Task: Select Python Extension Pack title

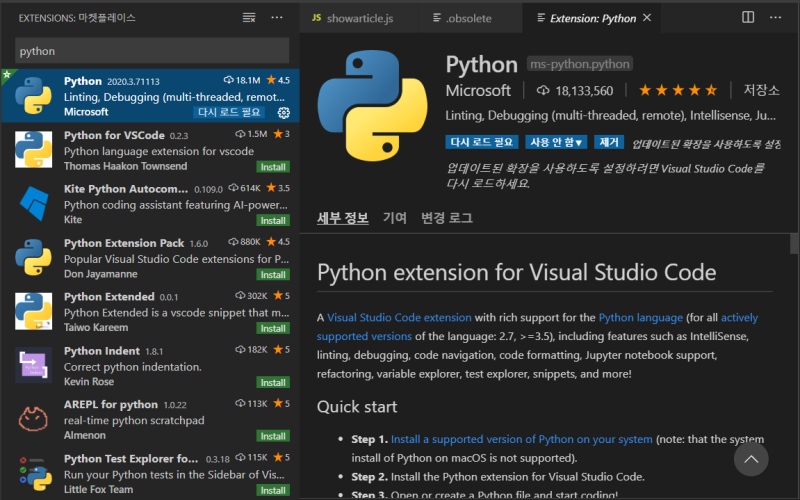Action: [124, 243]
